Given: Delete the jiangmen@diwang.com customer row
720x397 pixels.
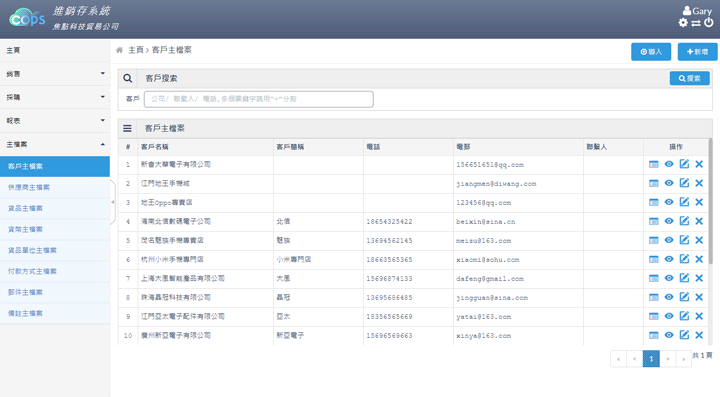Looking at the screenshot, I should pyautogui.click(x=699, y=183).
